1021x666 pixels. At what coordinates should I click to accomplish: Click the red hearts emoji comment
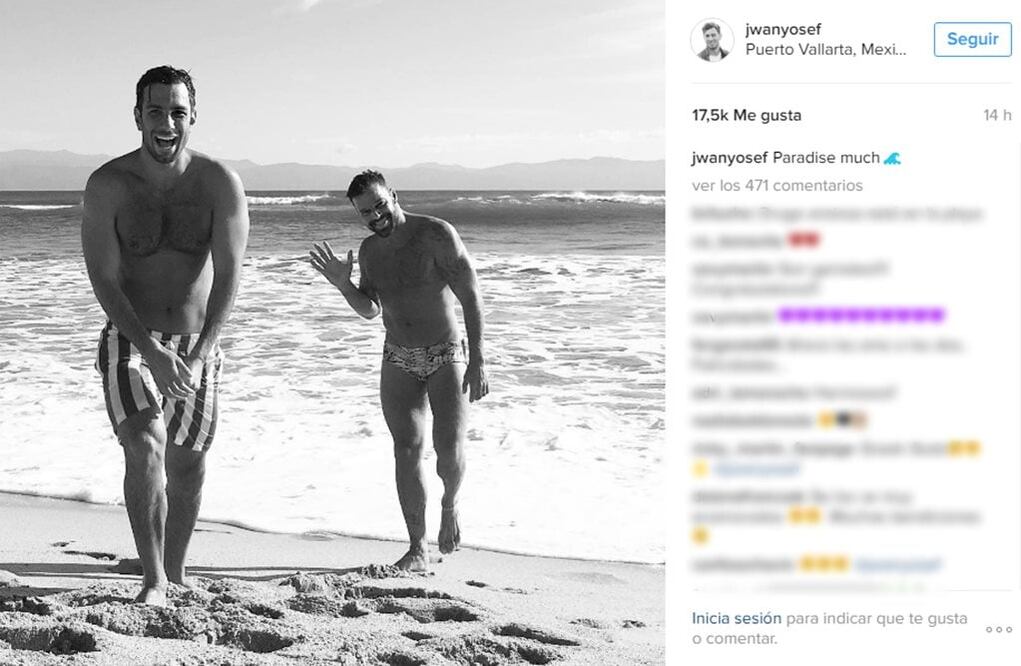coord(804,240)
